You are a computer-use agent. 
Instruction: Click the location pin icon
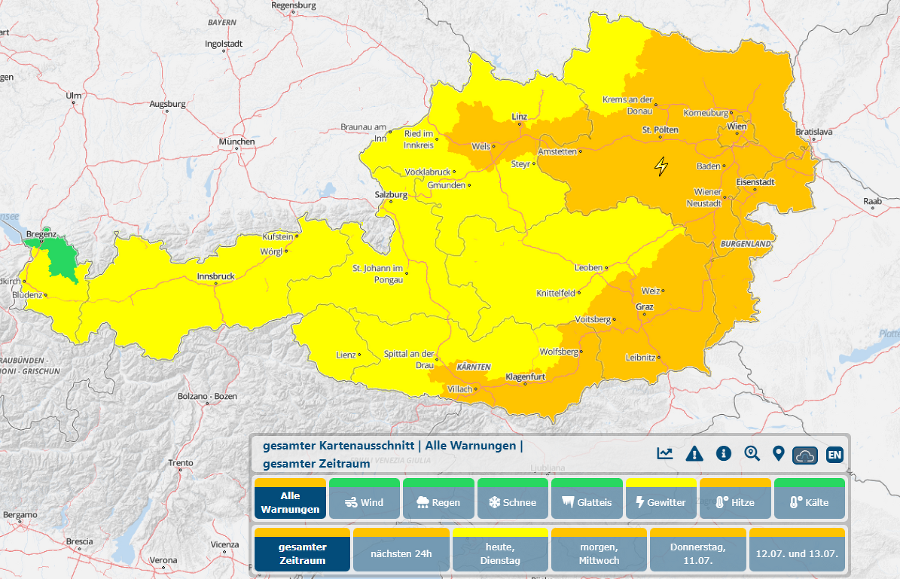[x=779, y=454]
